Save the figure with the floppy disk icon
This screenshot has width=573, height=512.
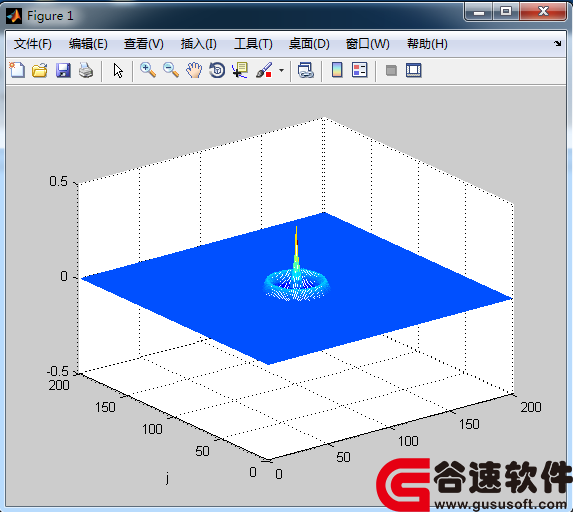(x=63, y=70)
